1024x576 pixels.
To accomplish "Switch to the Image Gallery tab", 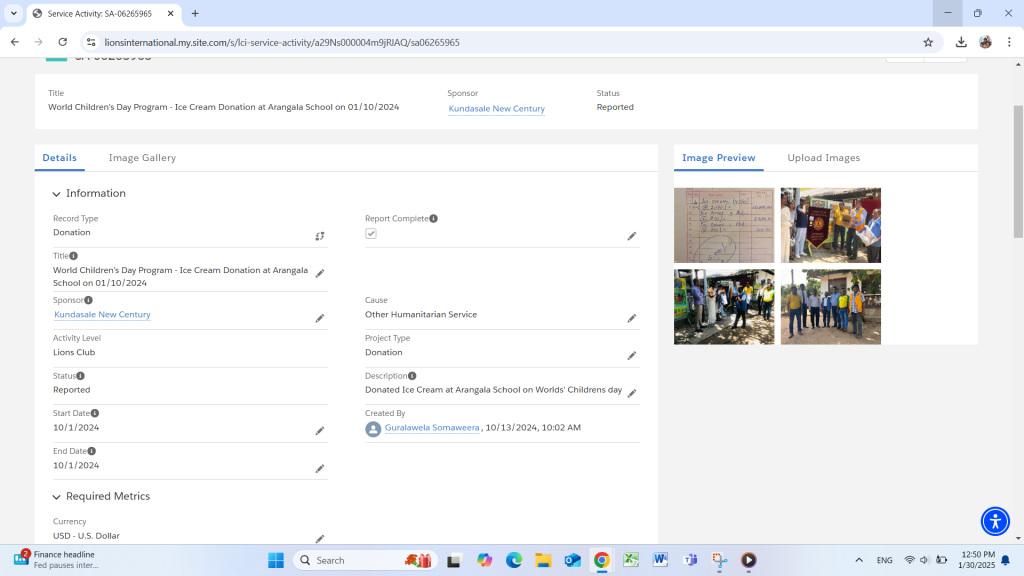I will click(142, 158).
